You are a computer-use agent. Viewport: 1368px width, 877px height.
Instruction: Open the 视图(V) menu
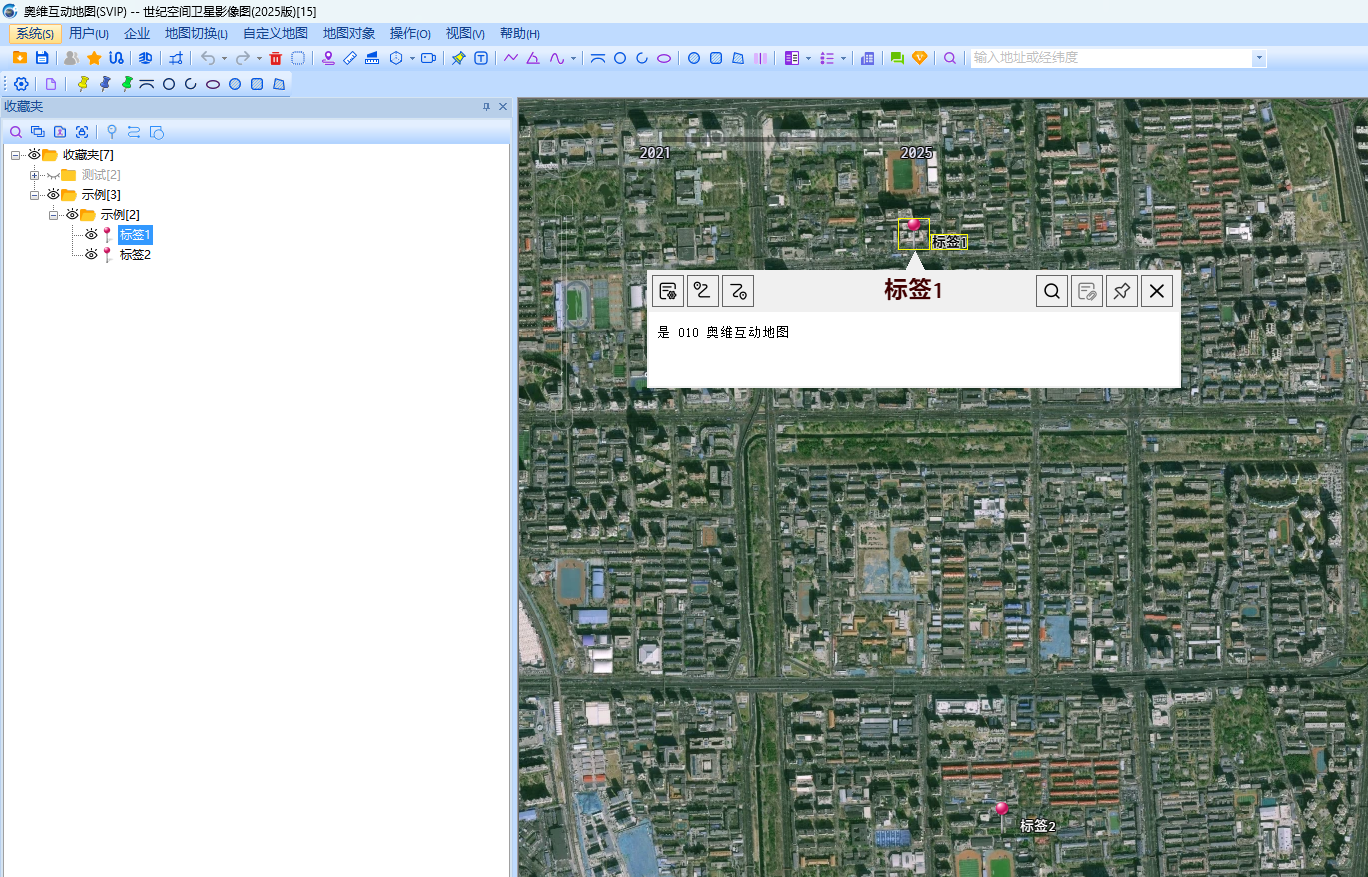(465, 33)
